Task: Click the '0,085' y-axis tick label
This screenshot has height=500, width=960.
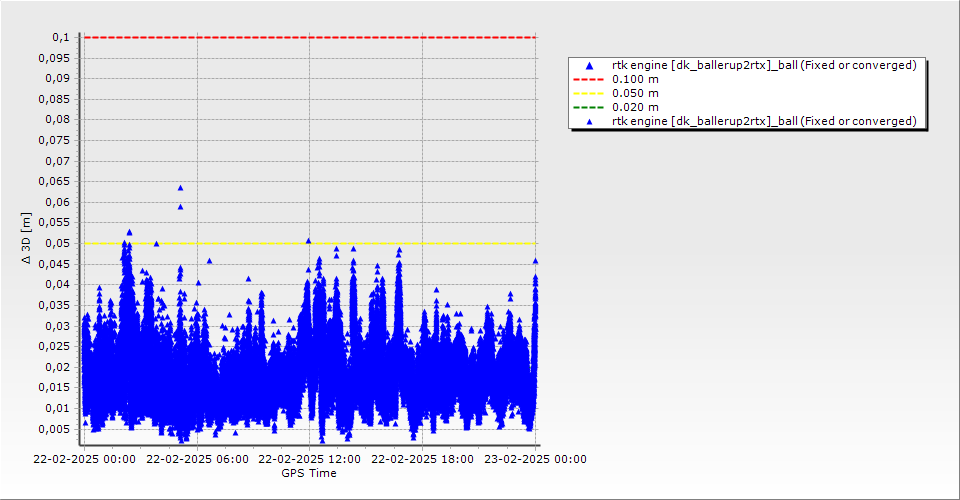Action: coord(54,99)
